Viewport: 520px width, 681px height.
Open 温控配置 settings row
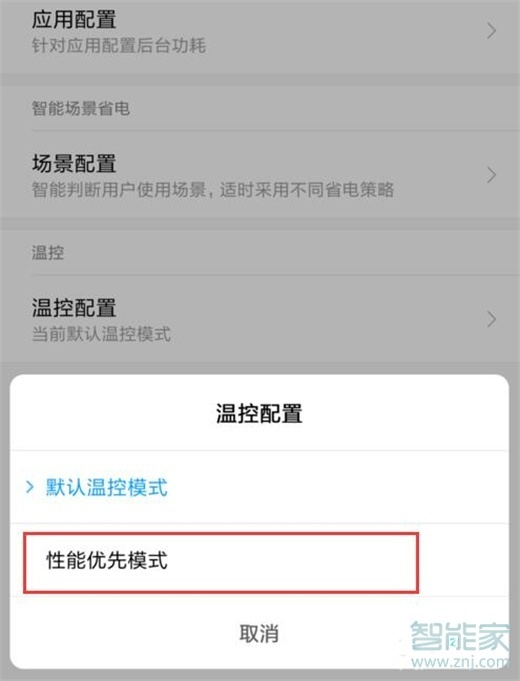[x=260, y=319]
